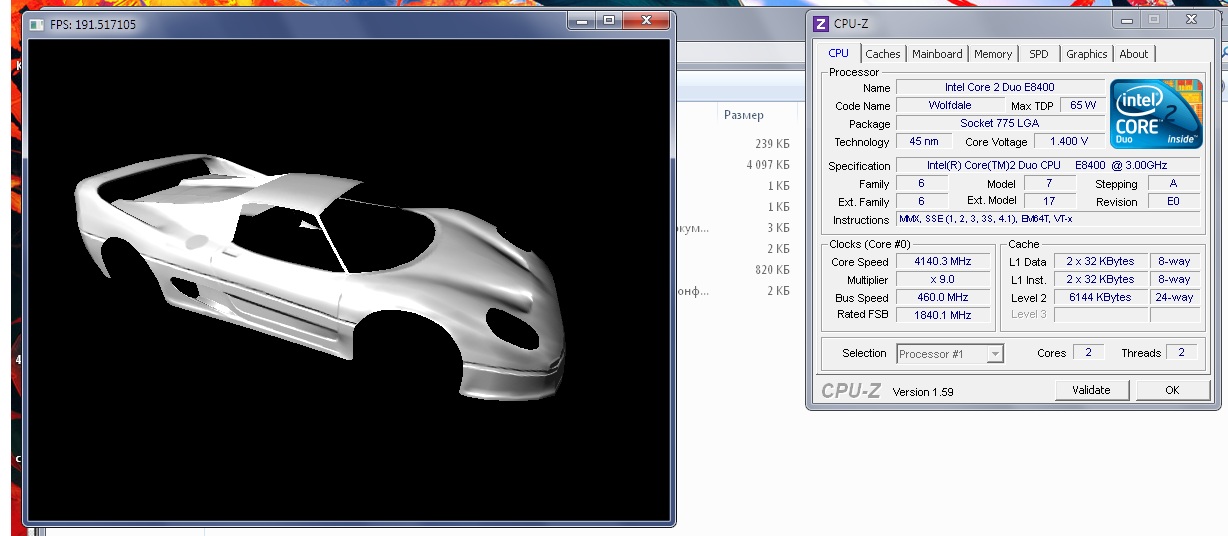Click the Размер column header
This screenshot has height=536, width=1228.
(743, 116)
